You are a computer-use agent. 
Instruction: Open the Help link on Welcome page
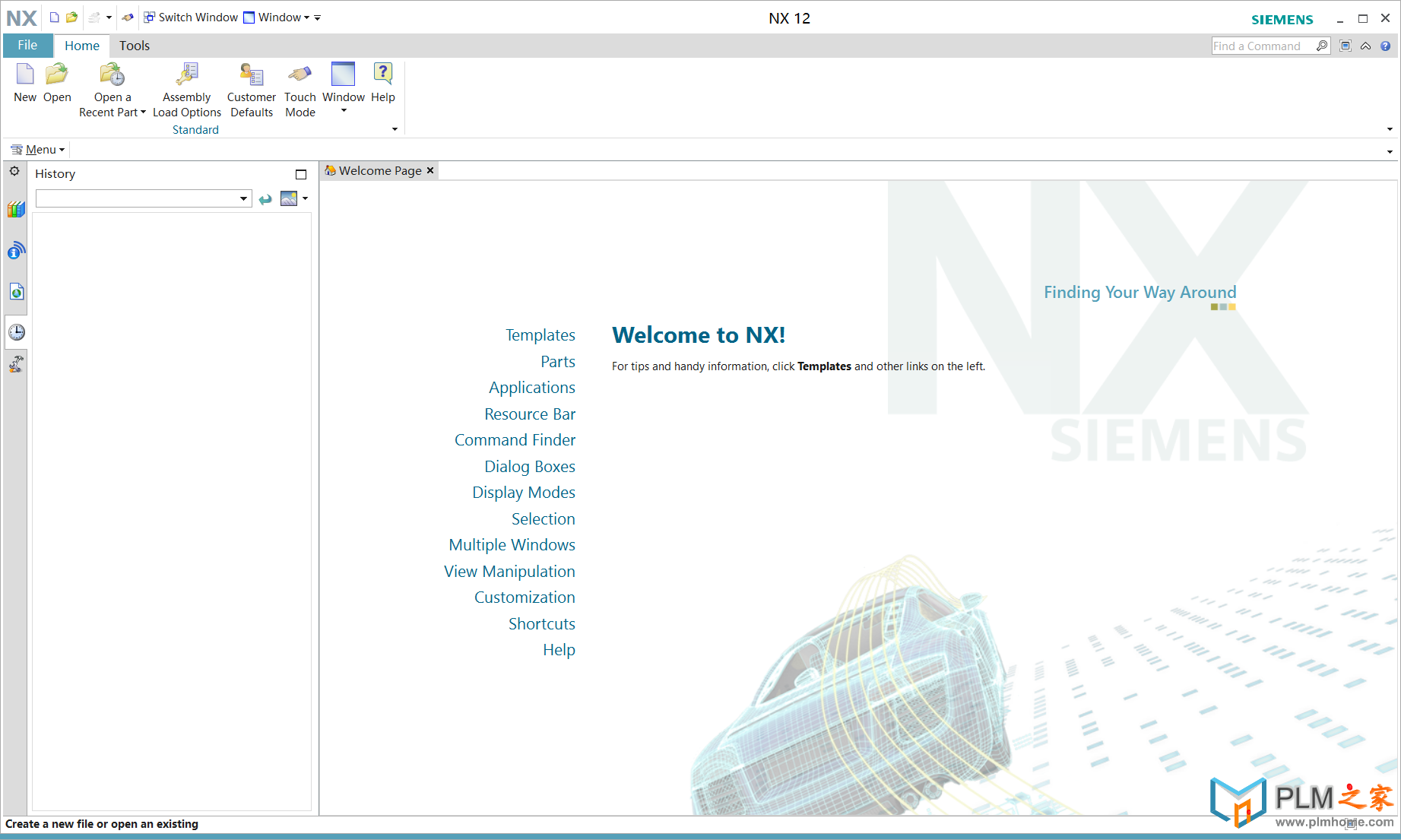click(559, 650)
